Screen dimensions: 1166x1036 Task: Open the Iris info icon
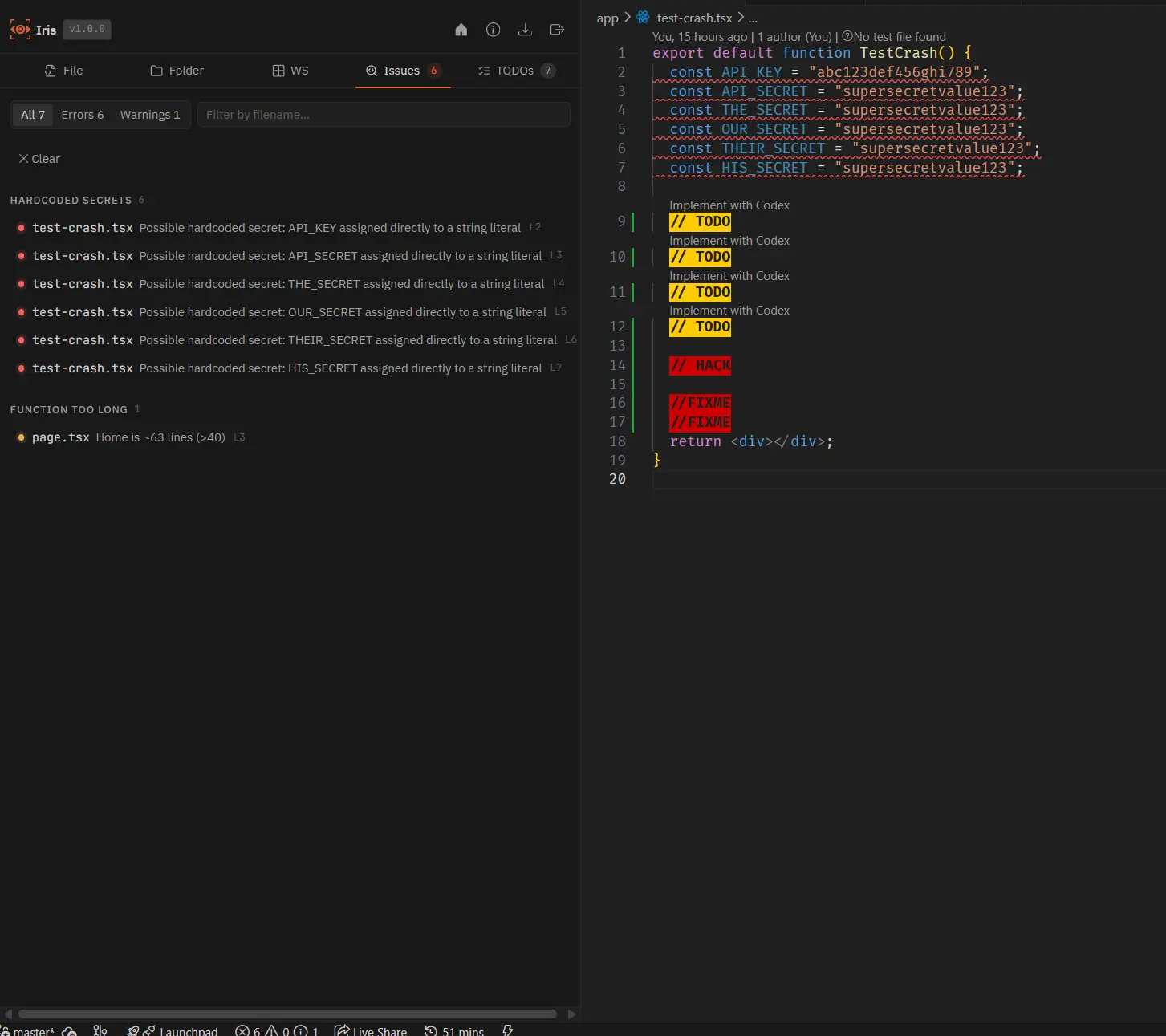[493, 30]
